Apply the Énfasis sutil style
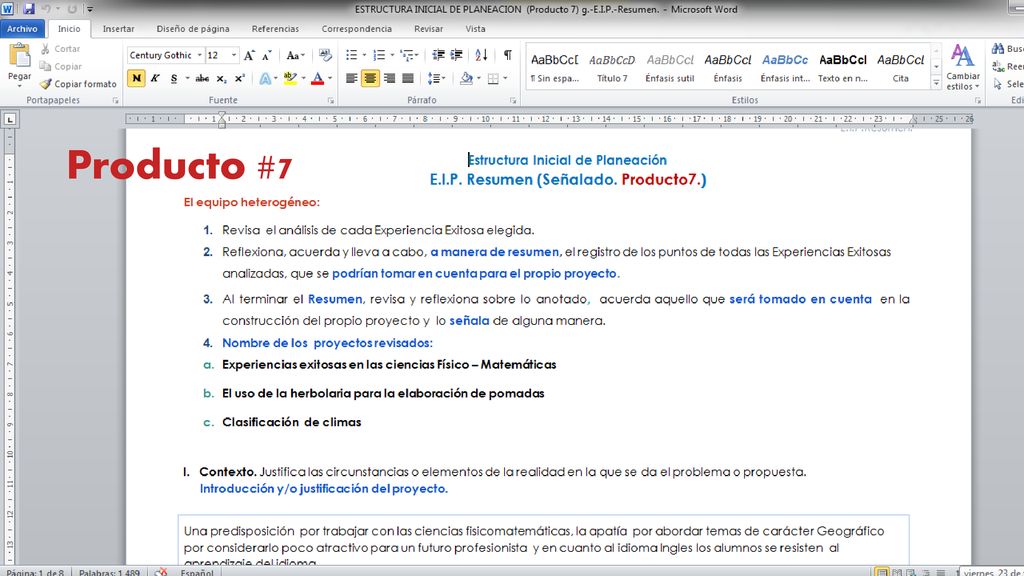Screen dimensions: 1024x576 (669, 67)
